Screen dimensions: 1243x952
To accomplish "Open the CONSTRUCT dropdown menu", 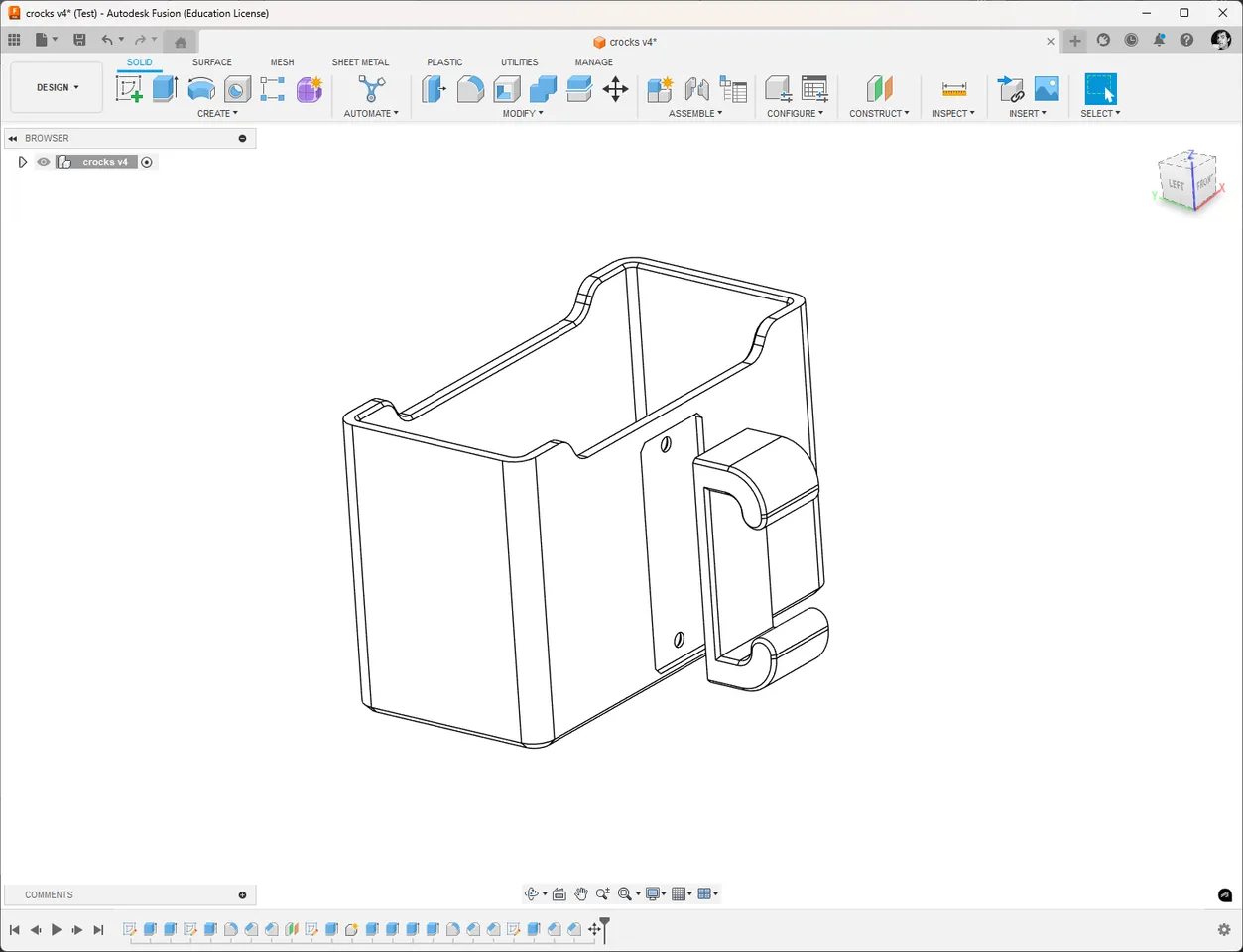I will [x=879, y=113].
